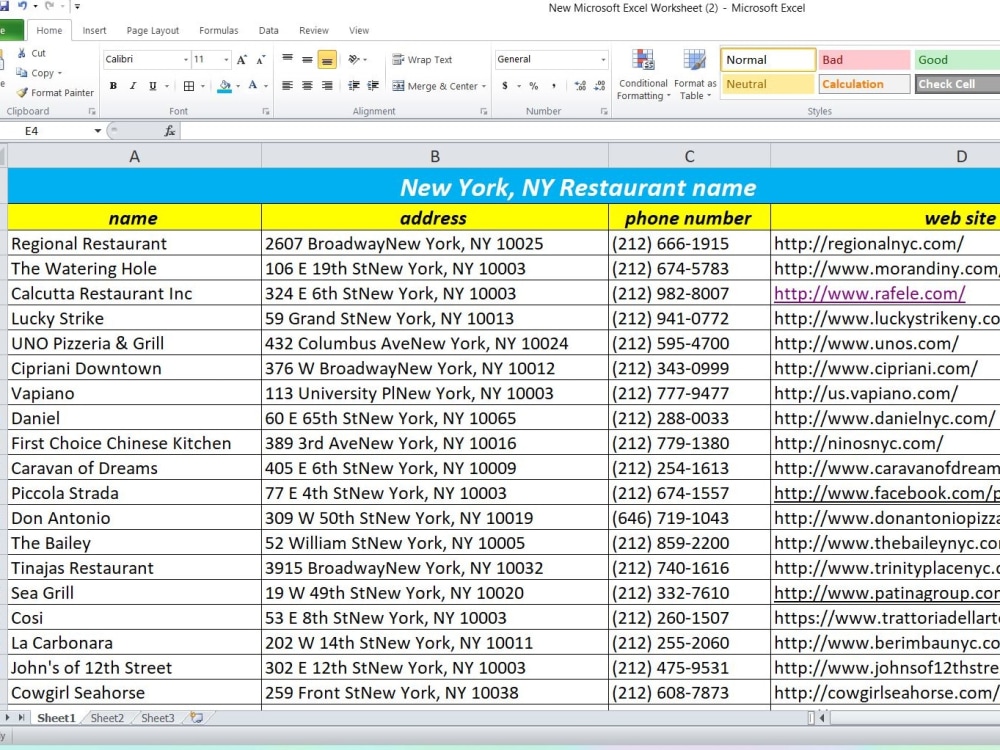This screenshot has width=1000, height=750.
Task: Click Wrap Text
Action: click(x=422, y=59)
